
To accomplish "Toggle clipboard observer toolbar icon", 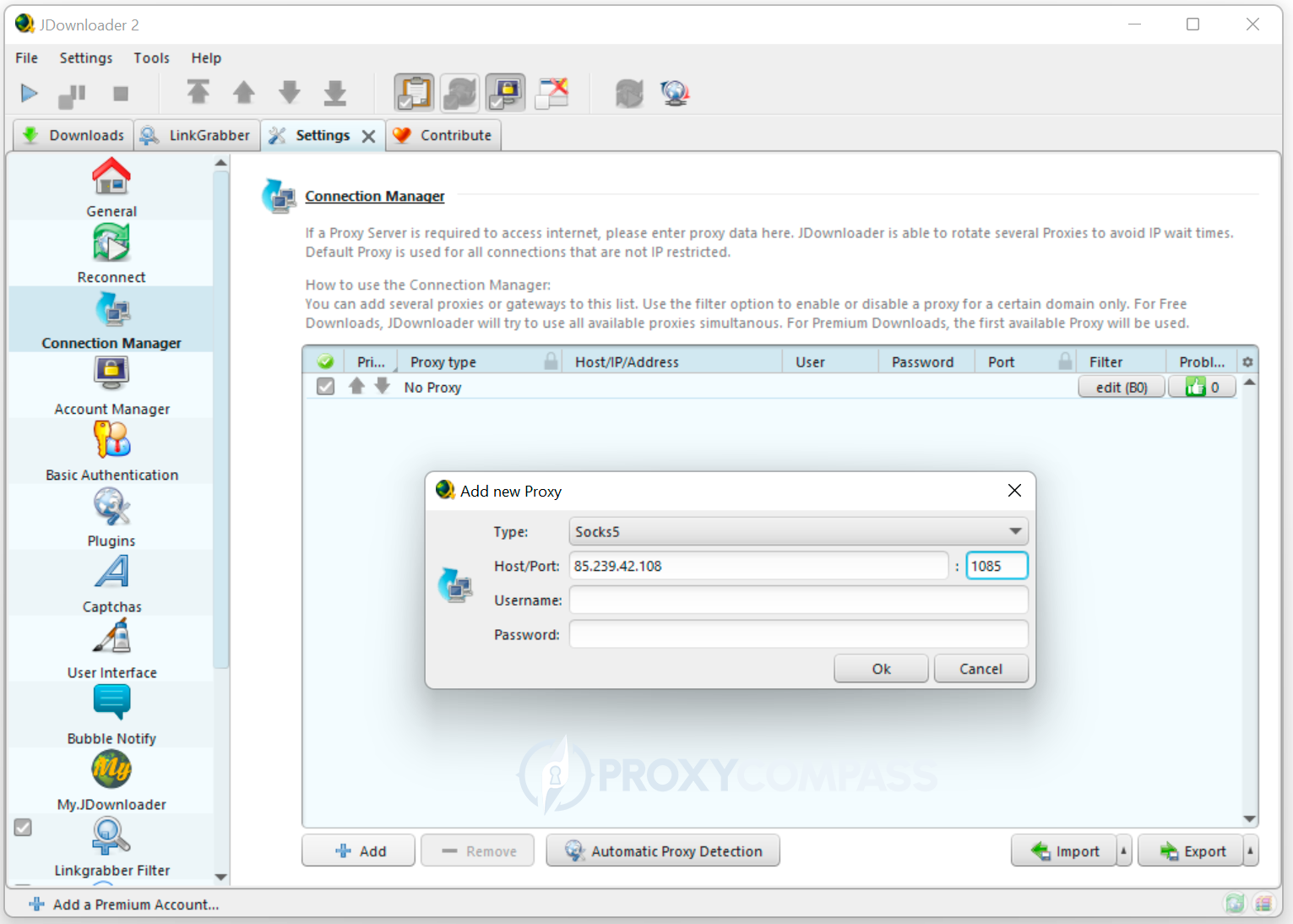I will click(415, 93).
